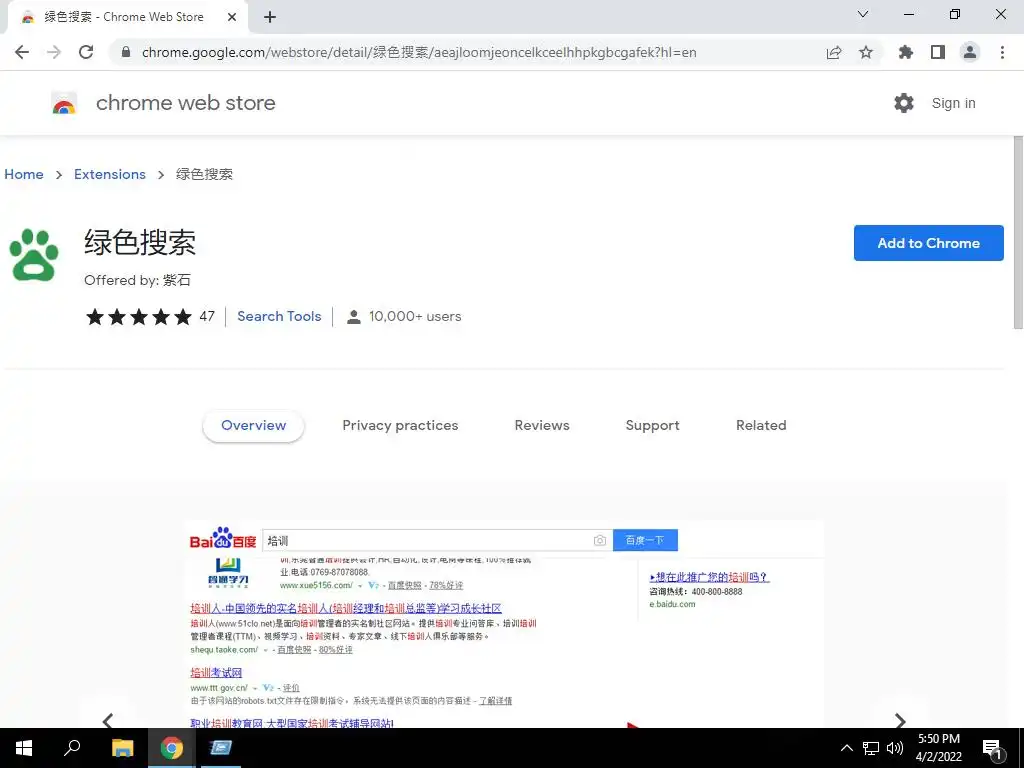Bookmark this page with the star icon

point(866,52)
